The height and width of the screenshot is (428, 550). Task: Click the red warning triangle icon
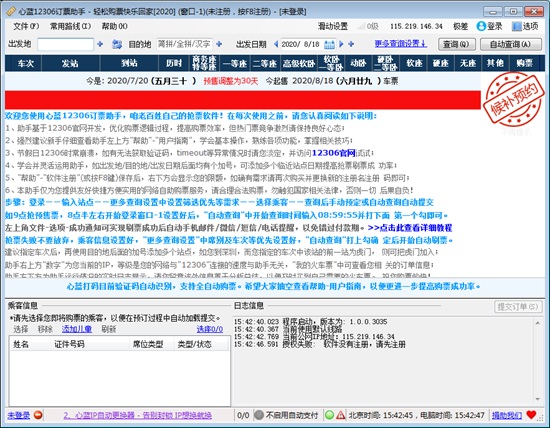(x=341, y=415)
